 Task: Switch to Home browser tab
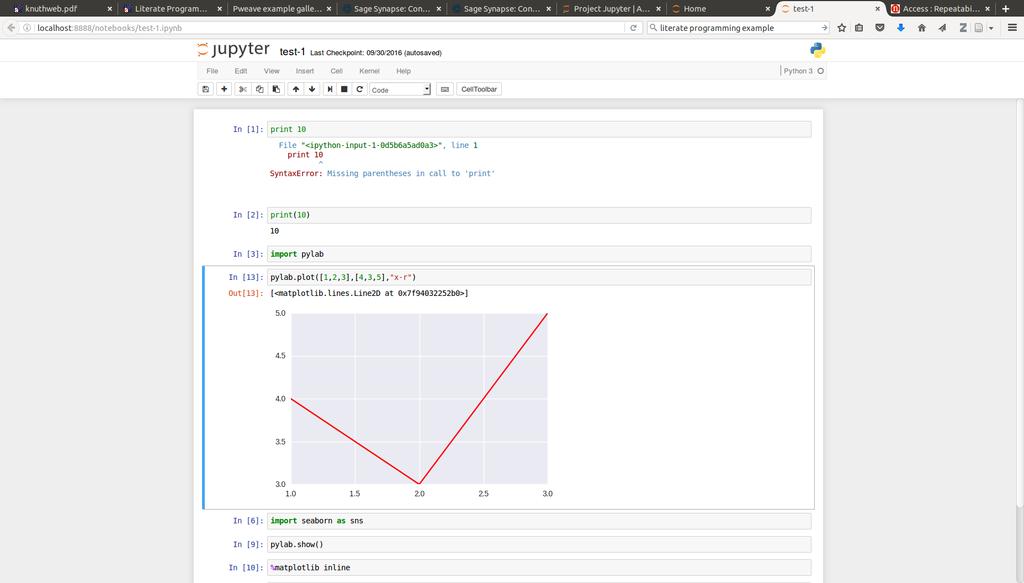pyautogui.click(x=720, y=9)
